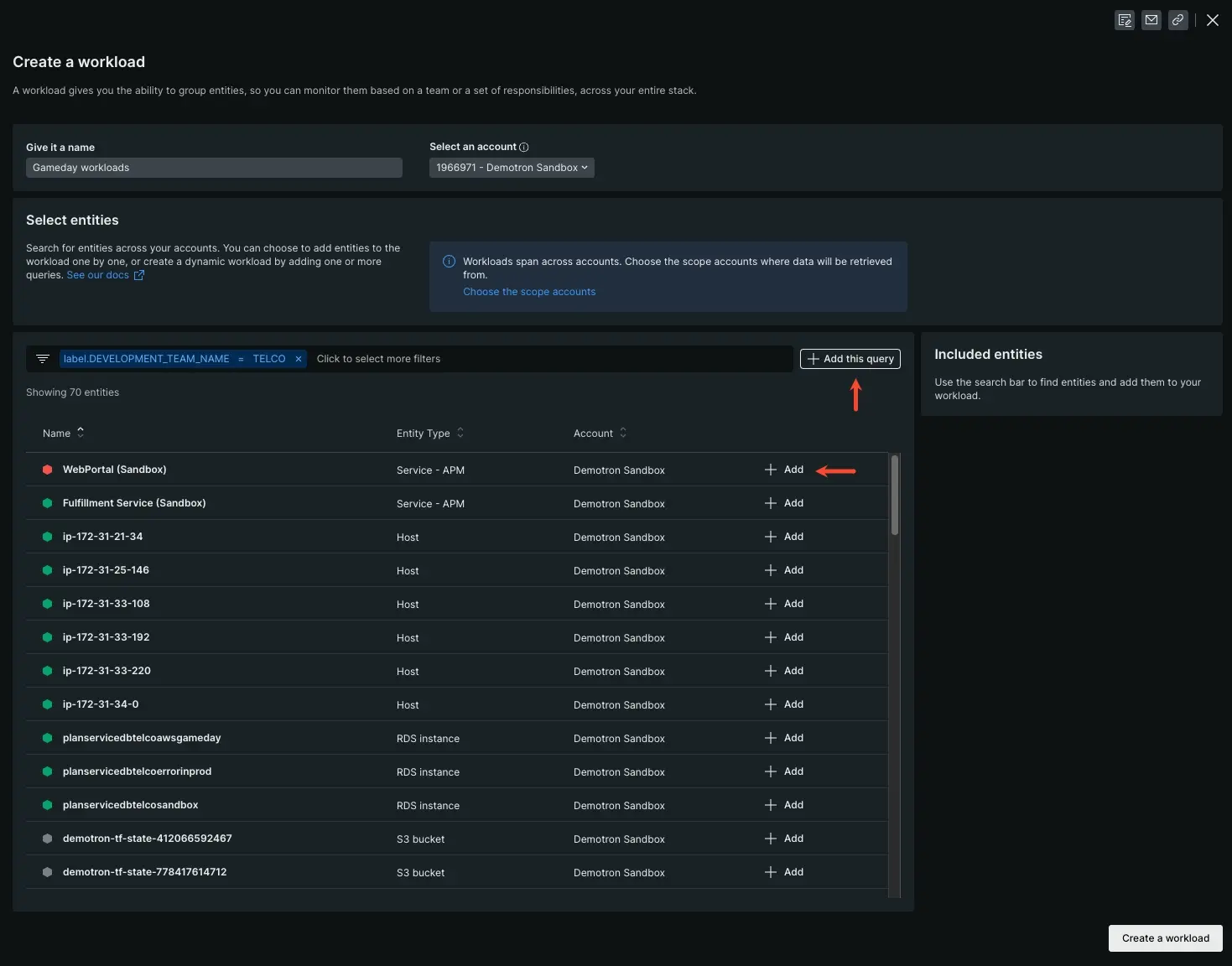Click the gray status hexagon for demotron-tf-state-412066592467
Image resolution: width=1232 pixels, height=966 pixels.
tap(48, 839)
